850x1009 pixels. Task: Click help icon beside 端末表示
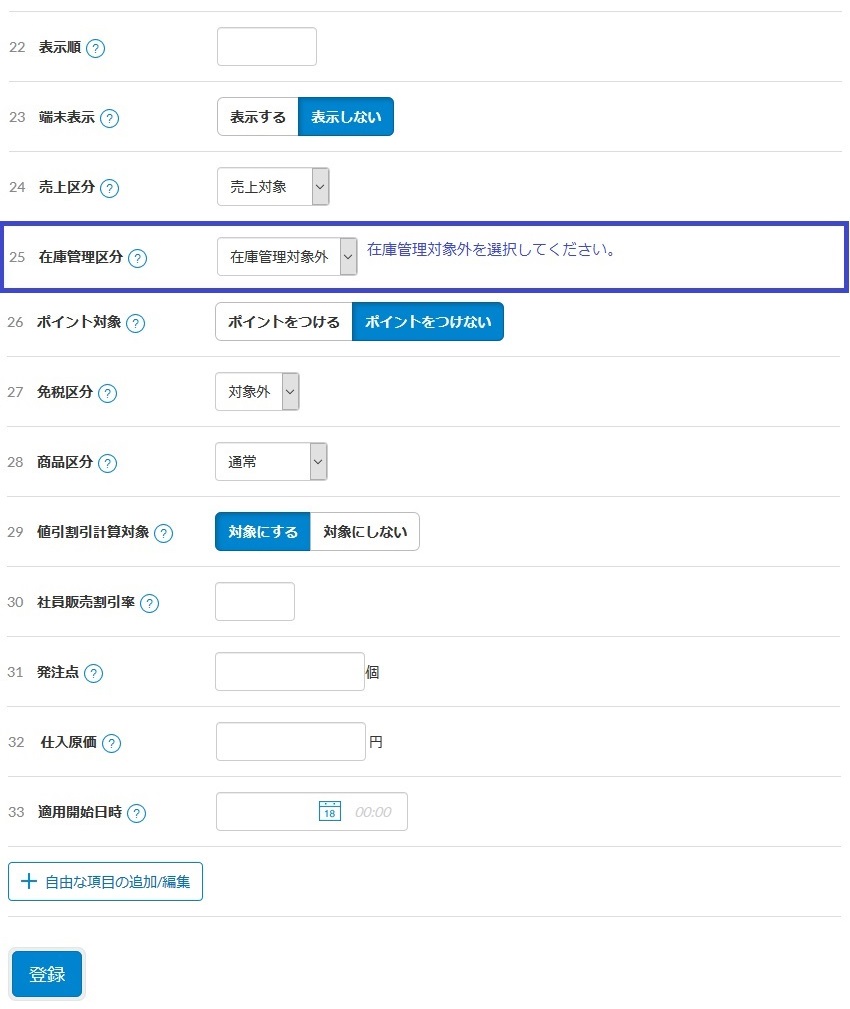109,118
